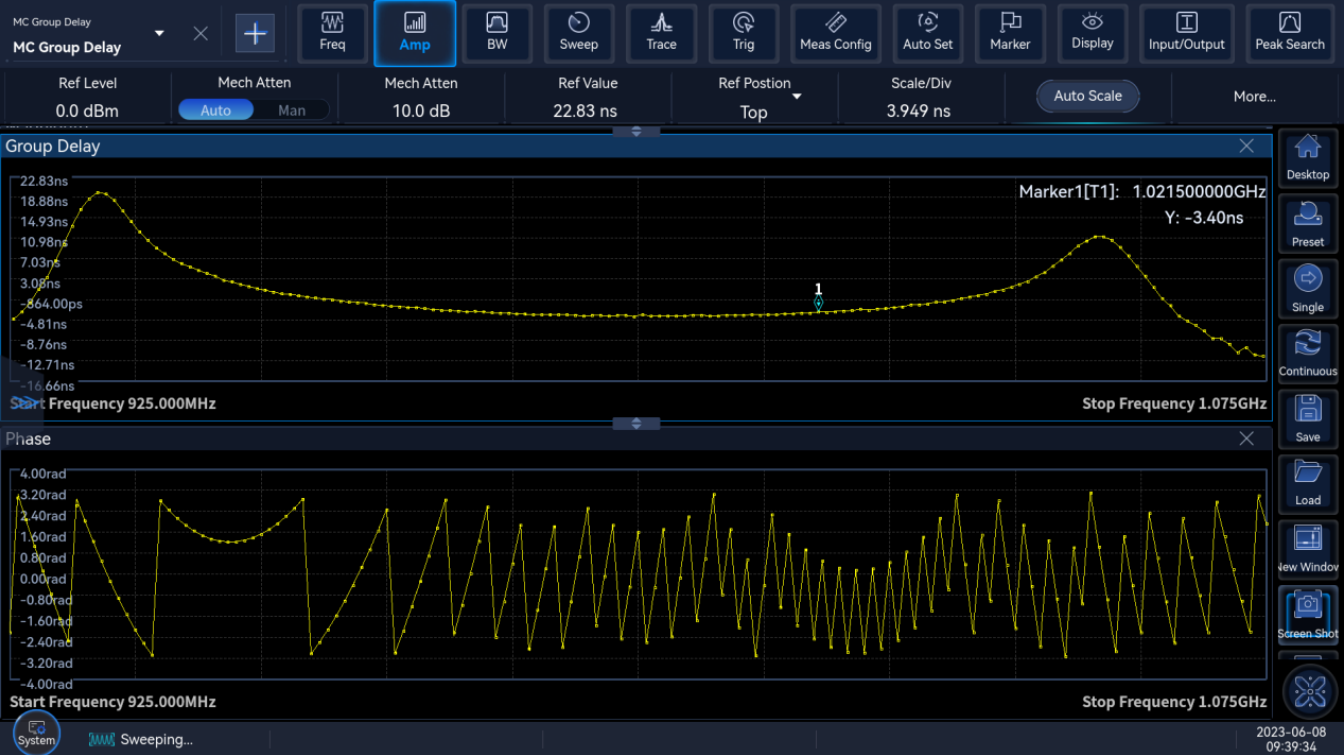Open the Ref Position dropdown
The image size is (1344, 755).
[797, 96]
